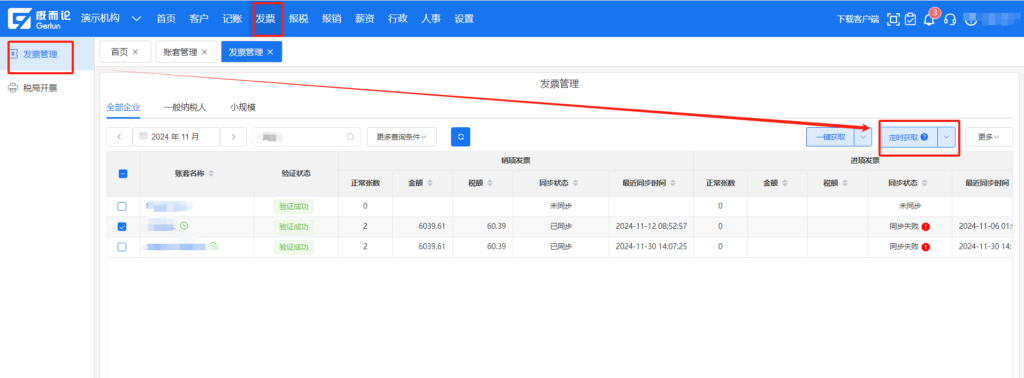Sort the 进项发票 同步状态 column

(925, 183)
